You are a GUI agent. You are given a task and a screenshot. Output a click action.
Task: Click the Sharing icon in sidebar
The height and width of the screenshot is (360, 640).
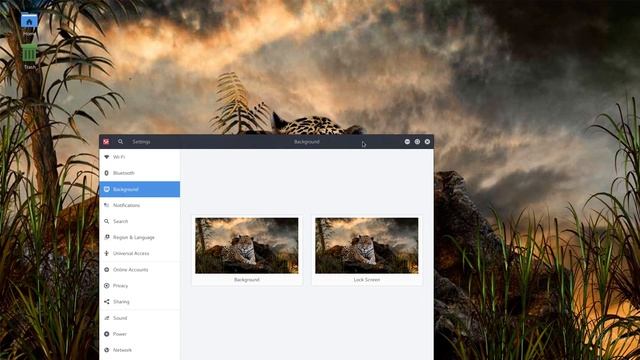click(x=107, y=302)
